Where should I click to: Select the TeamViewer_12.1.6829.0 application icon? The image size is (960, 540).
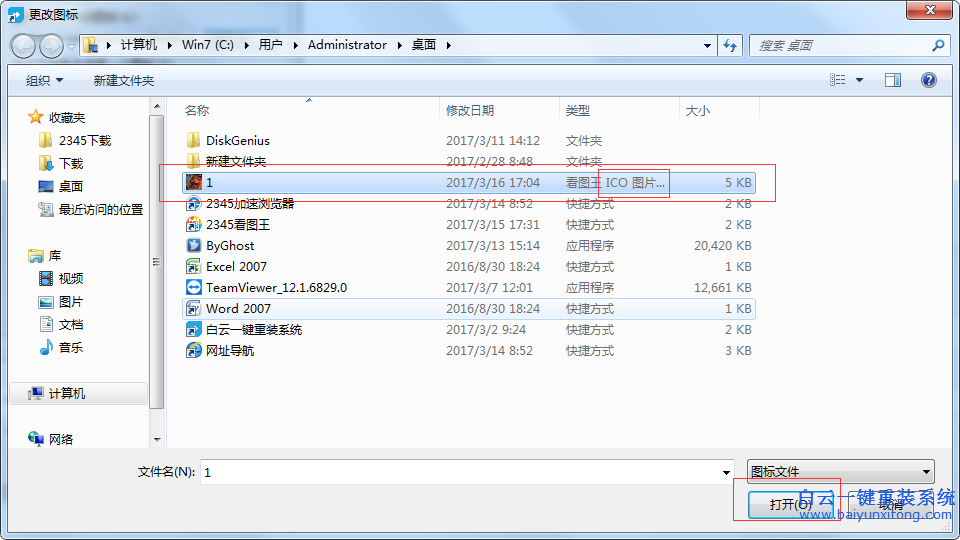click(193, 287)
